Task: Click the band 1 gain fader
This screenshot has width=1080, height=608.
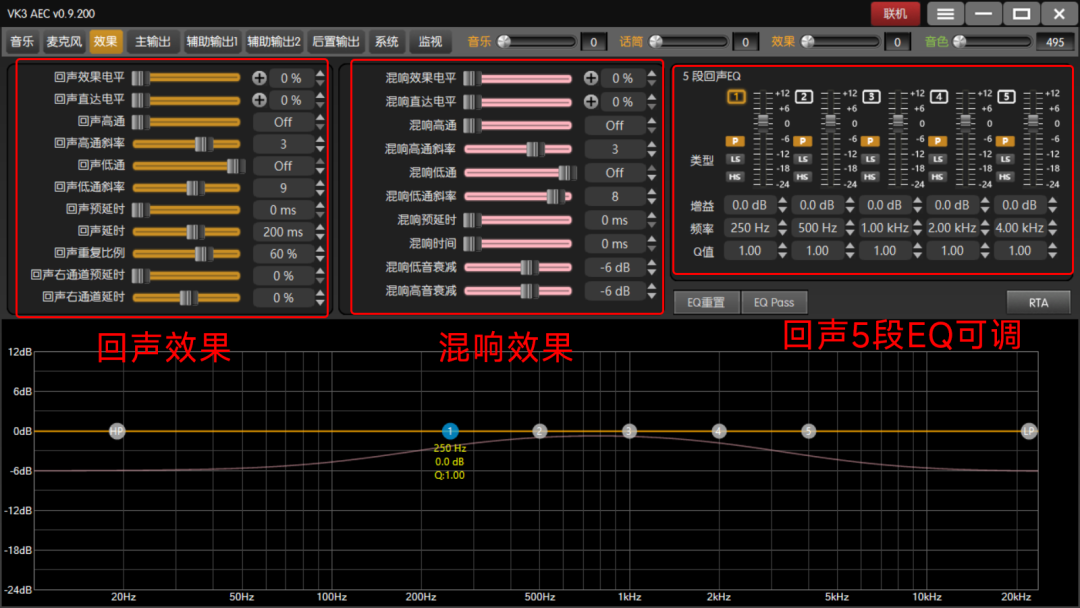Action: click(x=762, y=138)
